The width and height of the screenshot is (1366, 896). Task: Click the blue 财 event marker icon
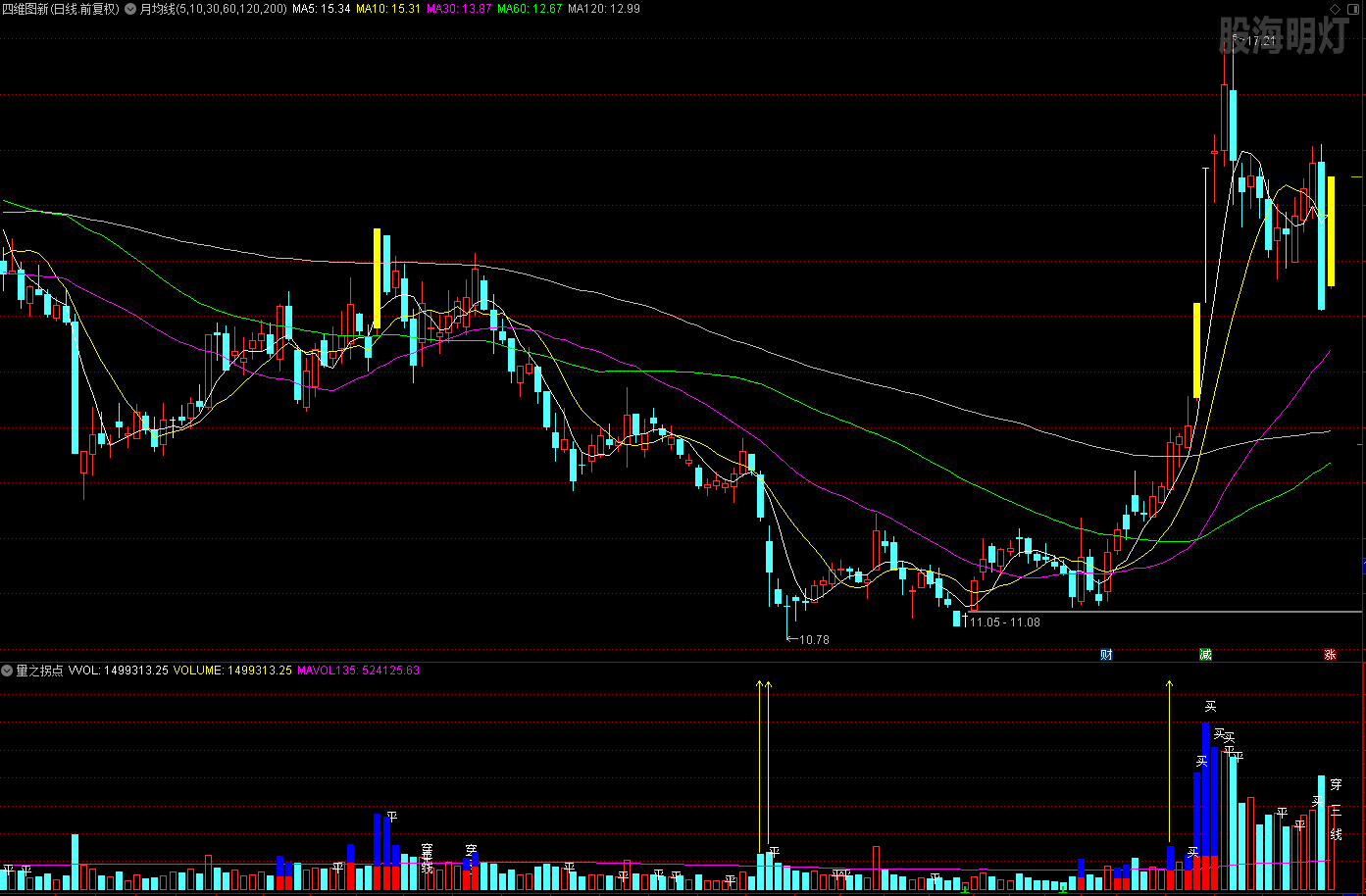[1106, 655]
